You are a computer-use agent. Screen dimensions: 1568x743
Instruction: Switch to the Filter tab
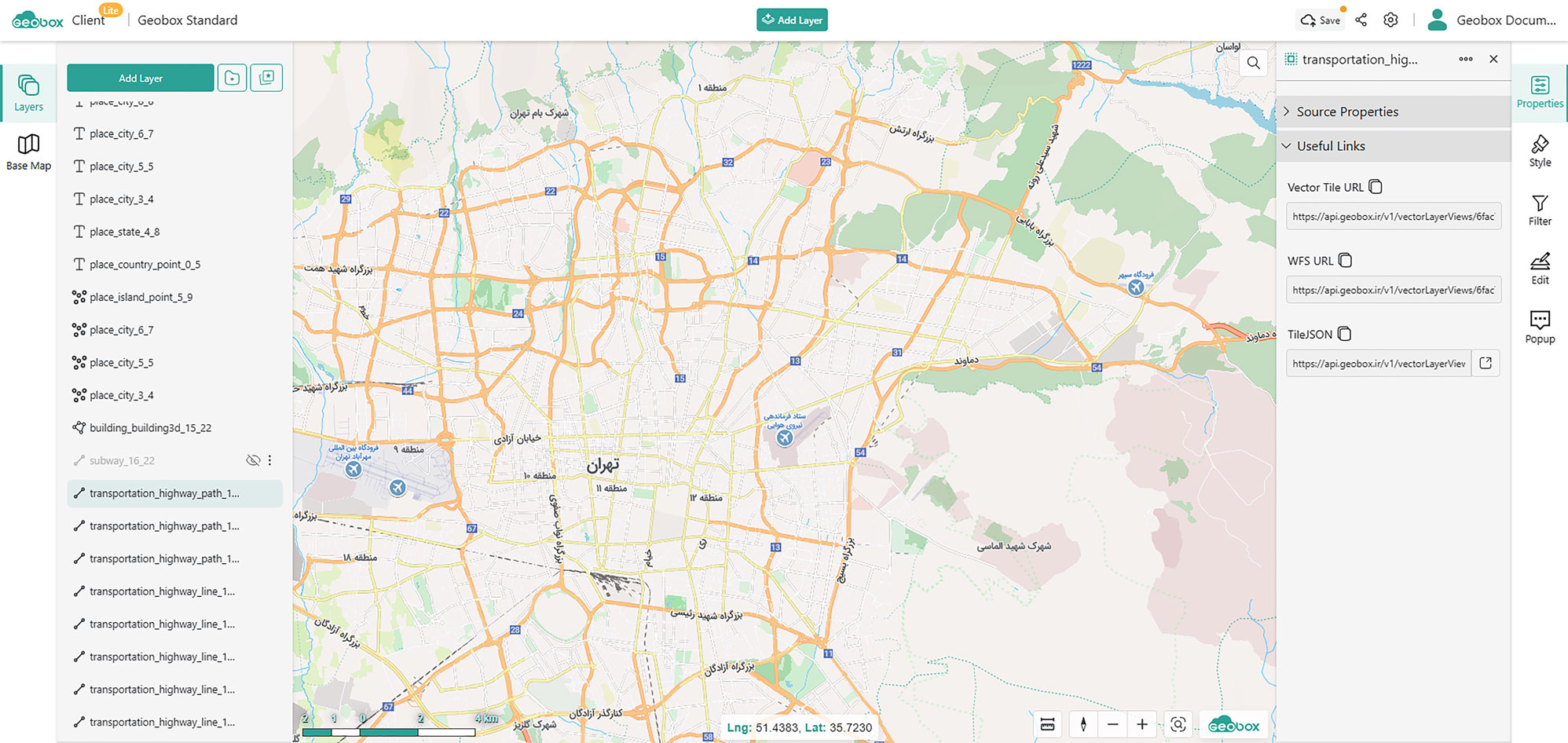coord(1540,210)
